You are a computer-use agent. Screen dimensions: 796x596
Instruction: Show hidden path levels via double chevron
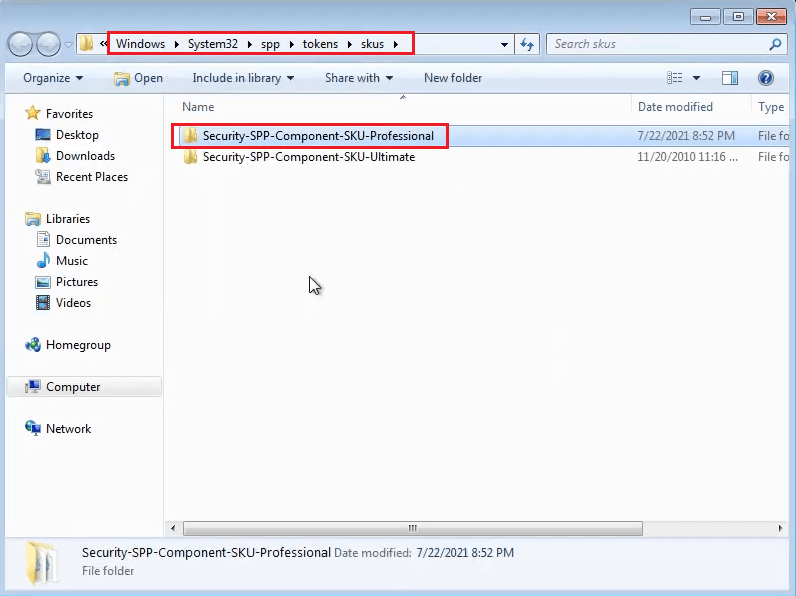point(104,44)
